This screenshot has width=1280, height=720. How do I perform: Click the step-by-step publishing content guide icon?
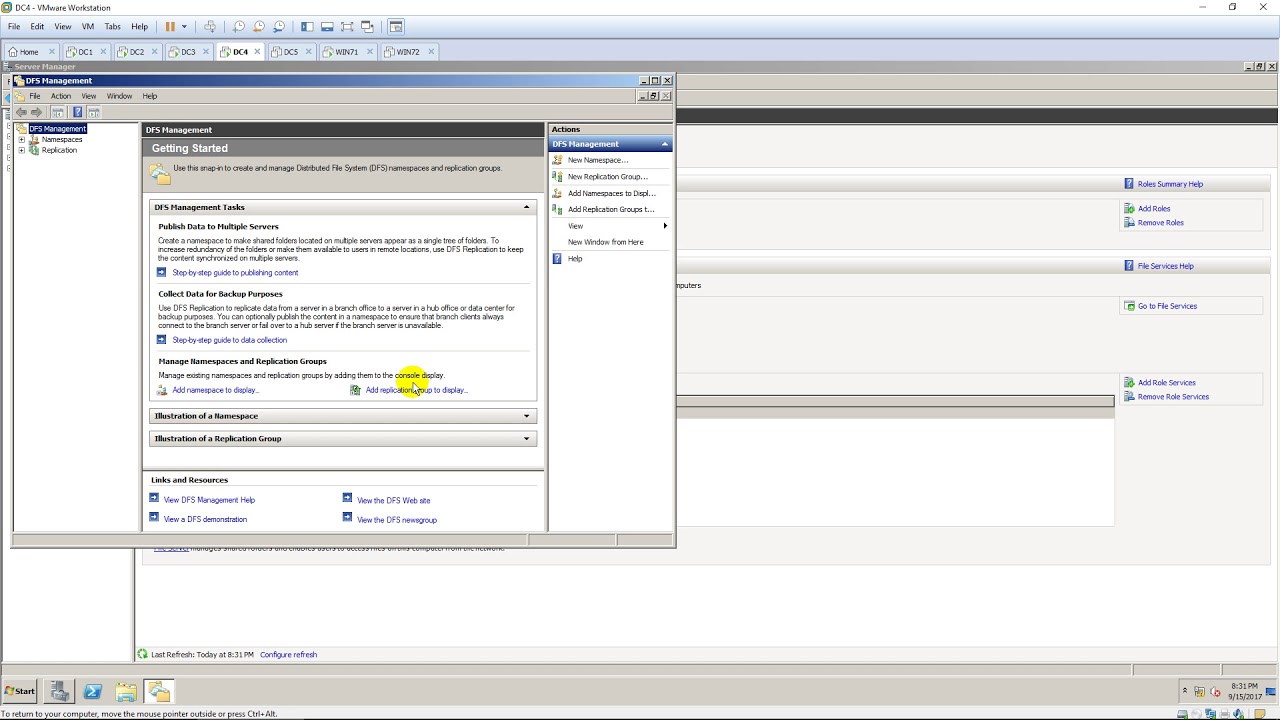pos(162,272)
